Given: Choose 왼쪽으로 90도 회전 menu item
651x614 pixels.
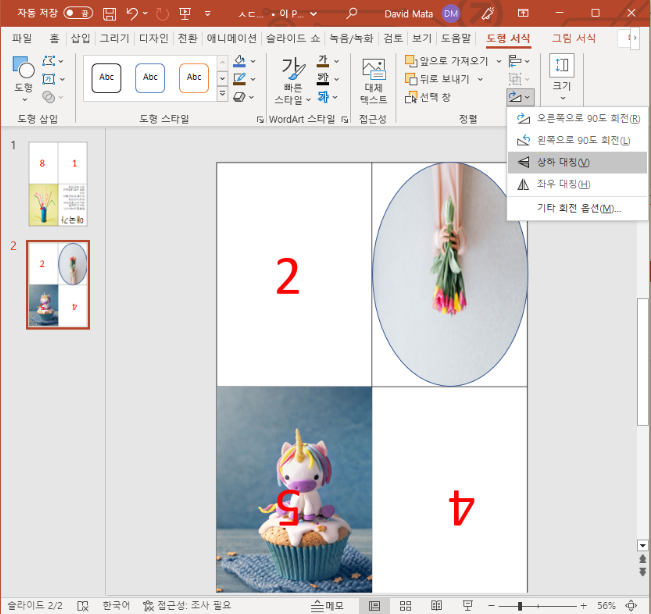Looking at the screenshot, I should pos(577,140).
